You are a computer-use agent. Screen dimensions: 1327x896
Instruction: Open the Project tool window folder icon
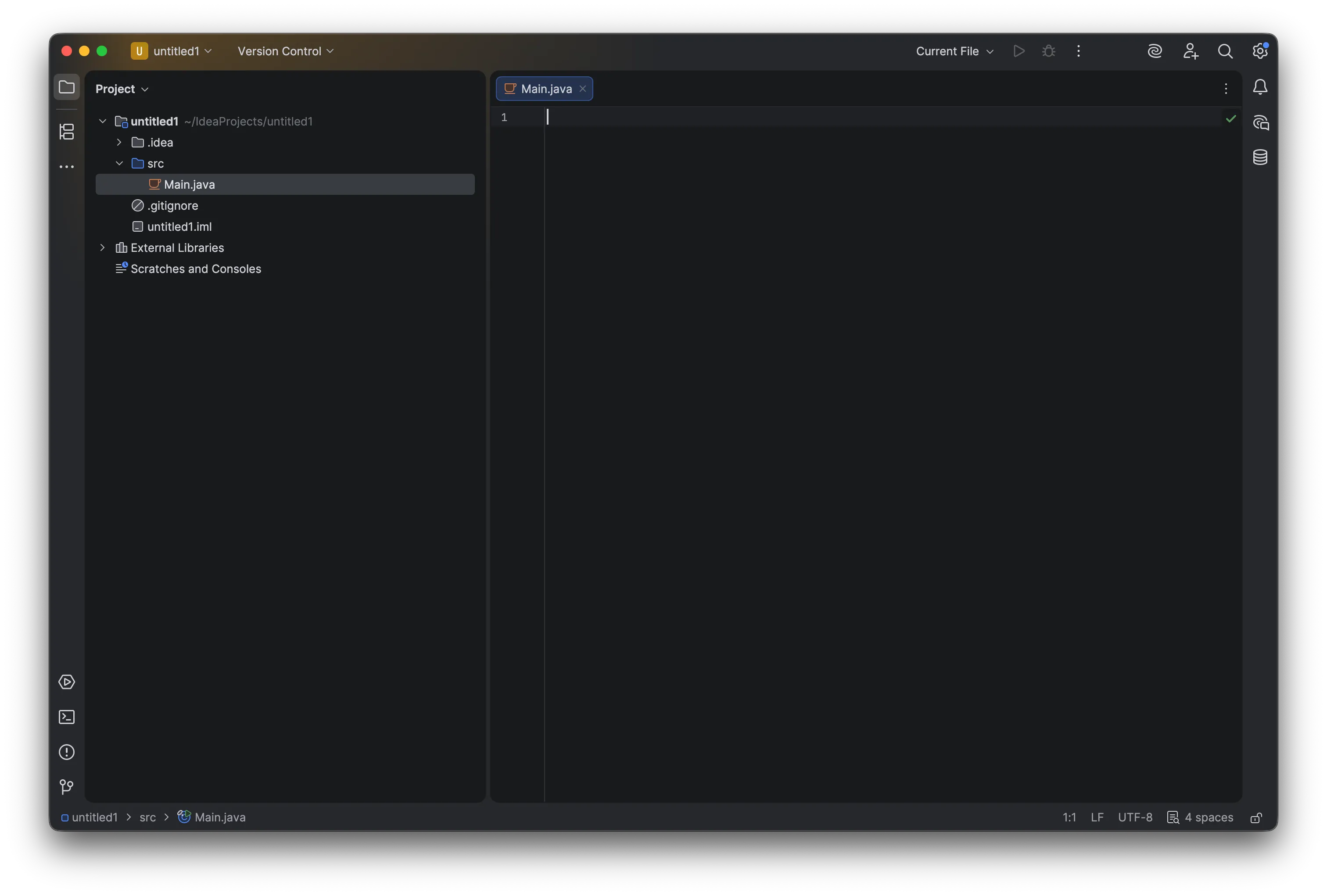click(68, 86)
